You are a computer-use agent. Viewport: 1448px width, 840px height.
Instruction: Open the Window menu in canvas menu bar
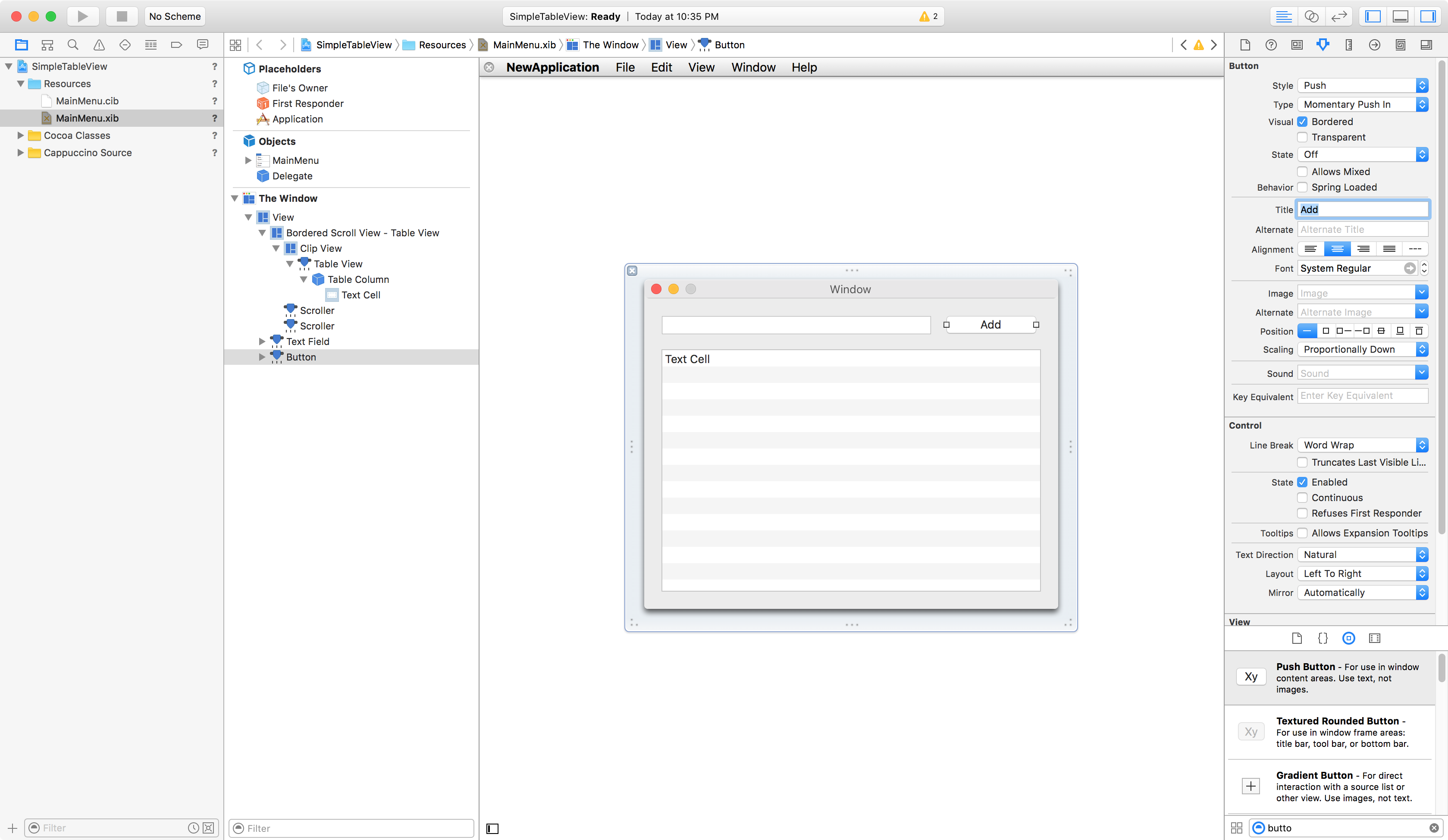point(753,67)
